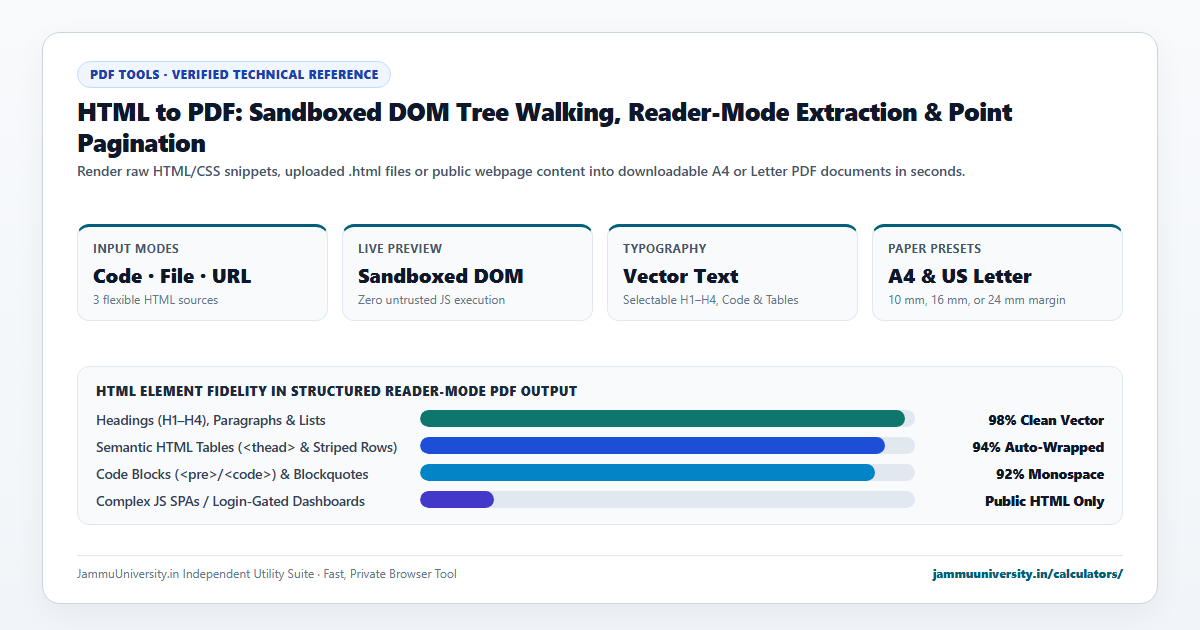Click 'Semantic HTML Tables' row label
1200x630 pixels.
coord(247,447)
